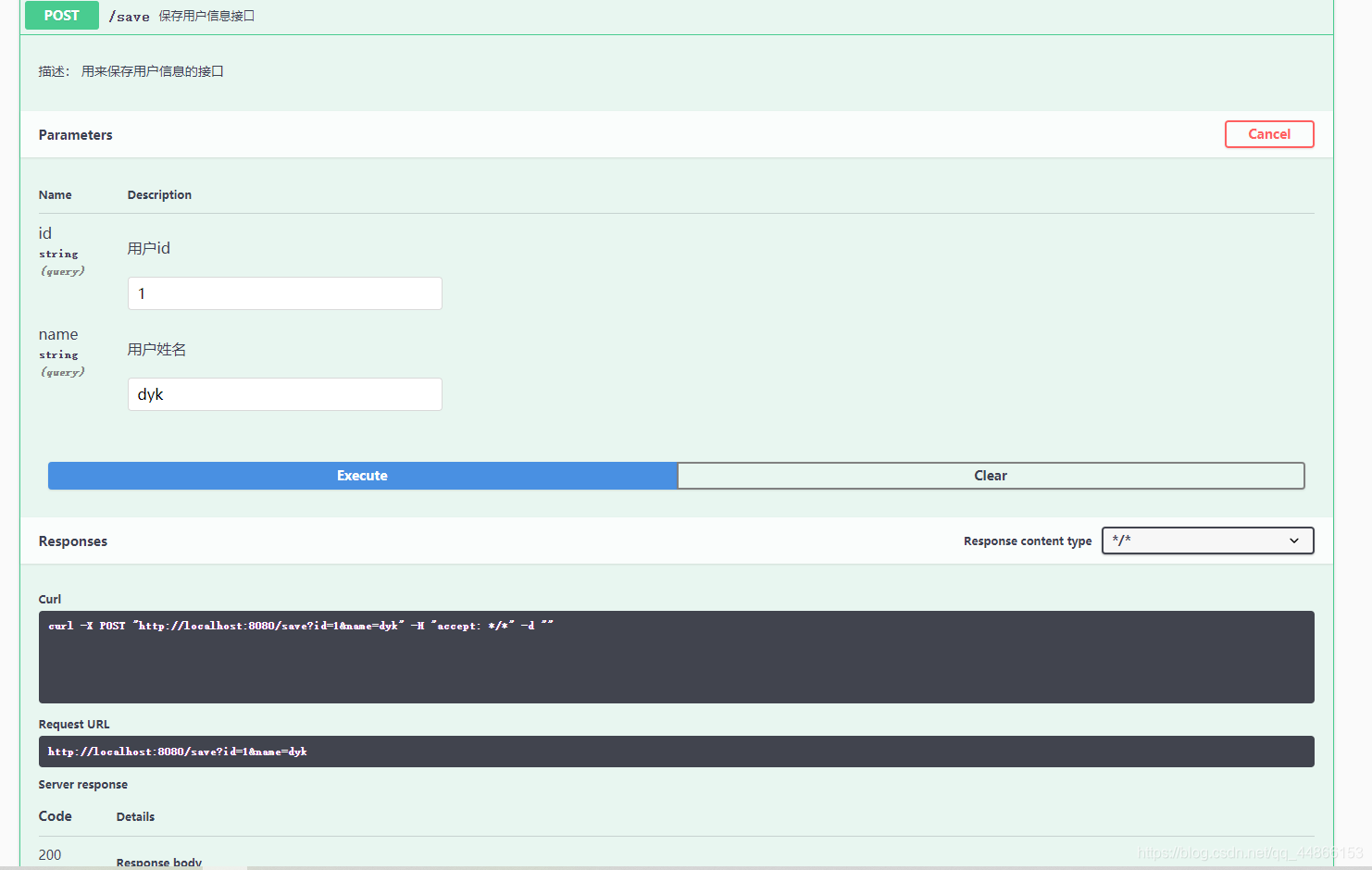Click the 用户id description label
The height and width of the screenshot is (870, 1372).
point(149,248)
